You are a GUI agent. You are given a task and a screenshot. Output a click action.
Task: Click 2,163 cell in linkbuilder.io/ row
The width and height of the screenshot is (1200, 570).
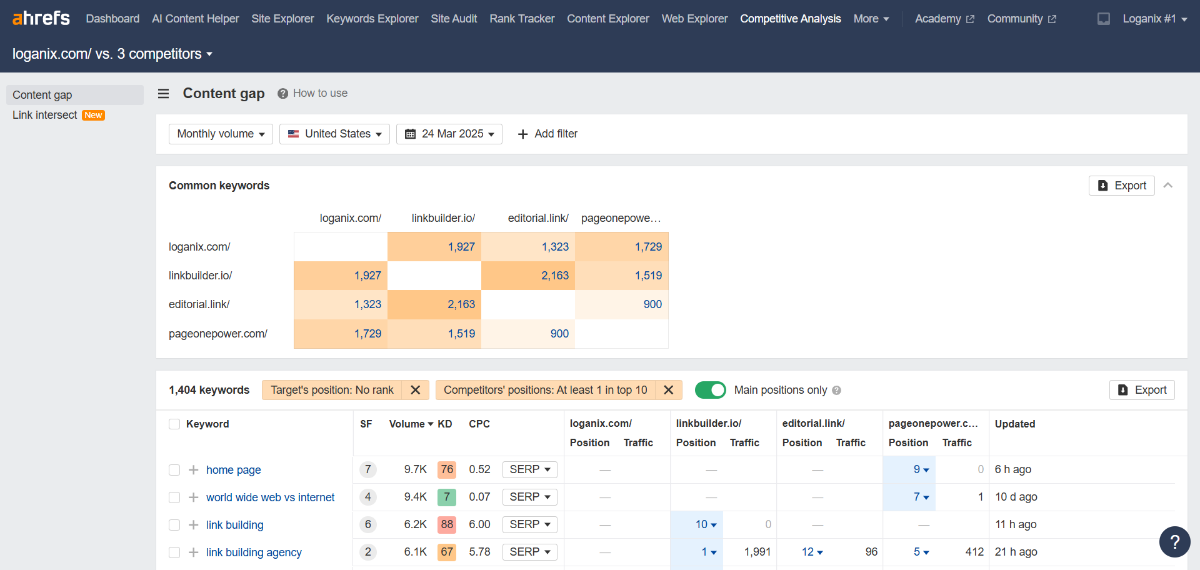(x=528, y=275)
